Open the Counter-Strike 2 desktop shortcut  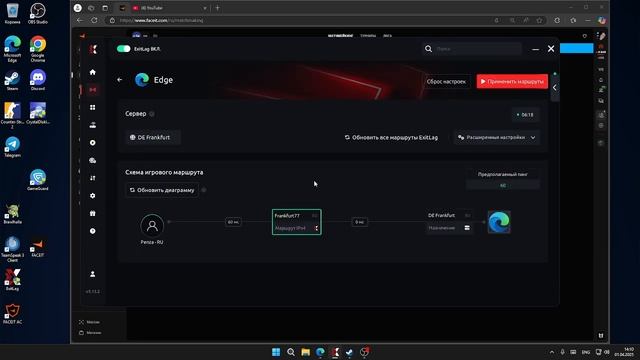12,116
